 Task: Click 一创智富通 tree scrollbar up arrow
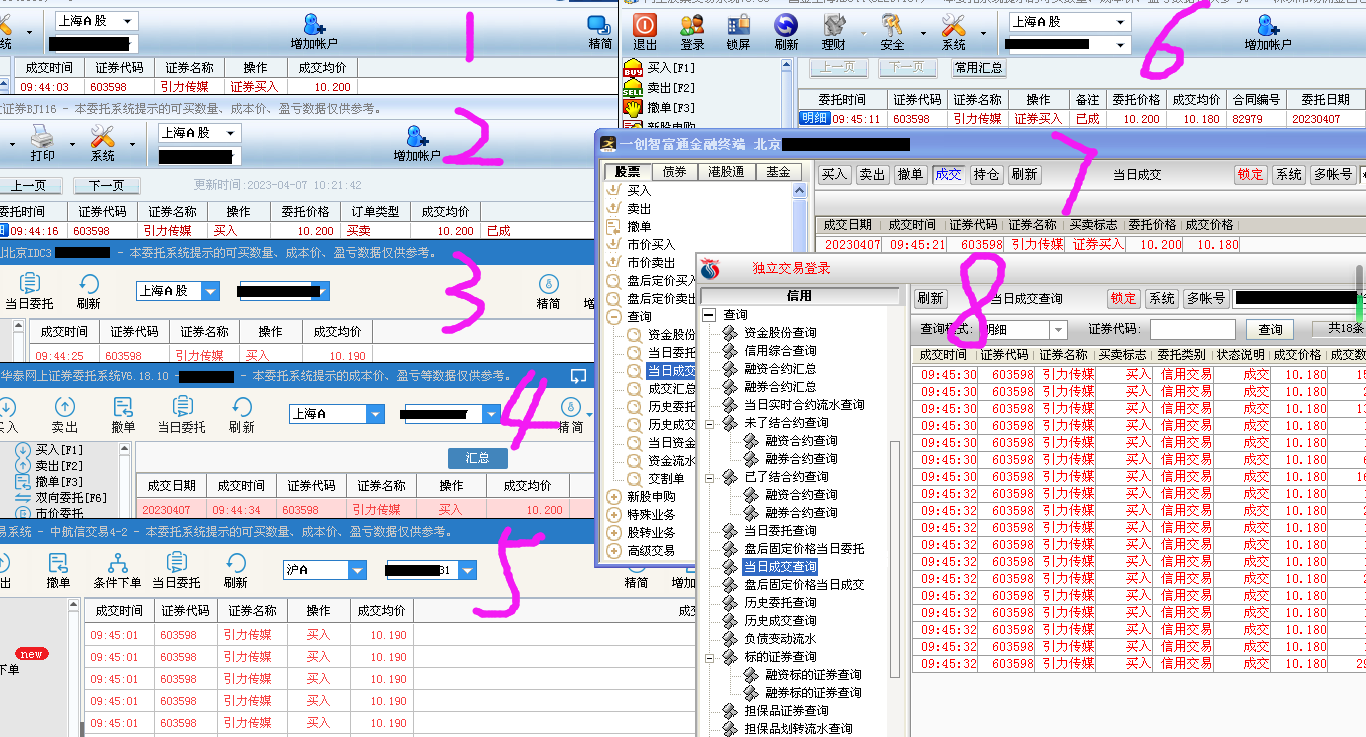coord(800,190)
